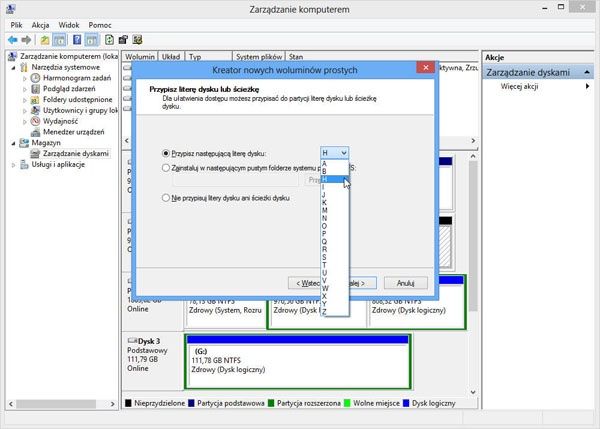Collapse the Narzędzia systemowe node

pos(13,67)
